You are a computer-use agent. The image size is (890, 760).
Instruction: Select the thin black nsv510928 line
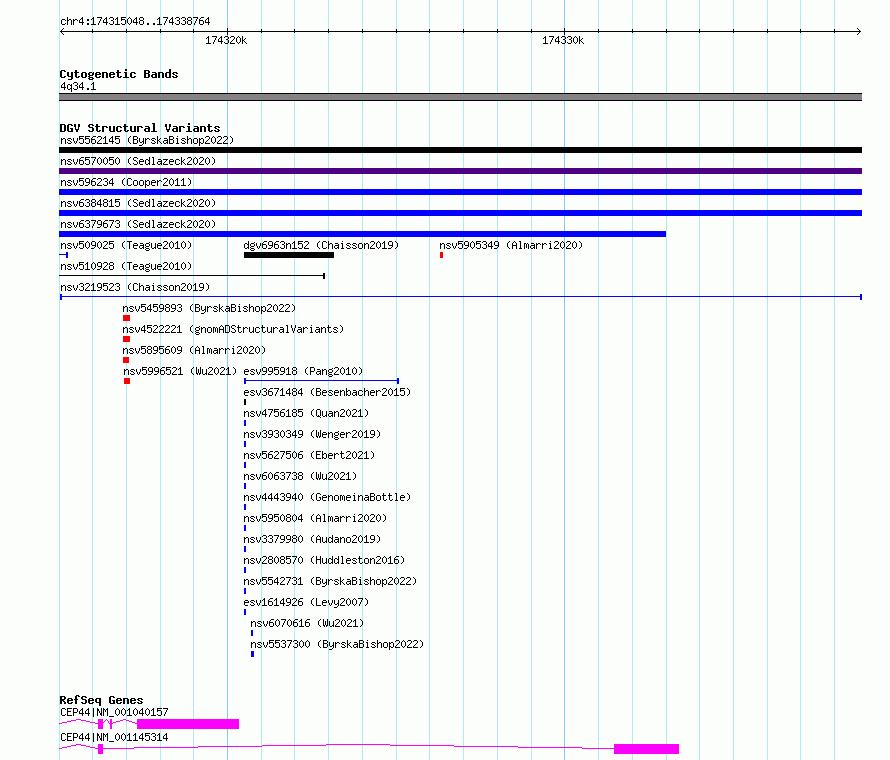[192, 276]
